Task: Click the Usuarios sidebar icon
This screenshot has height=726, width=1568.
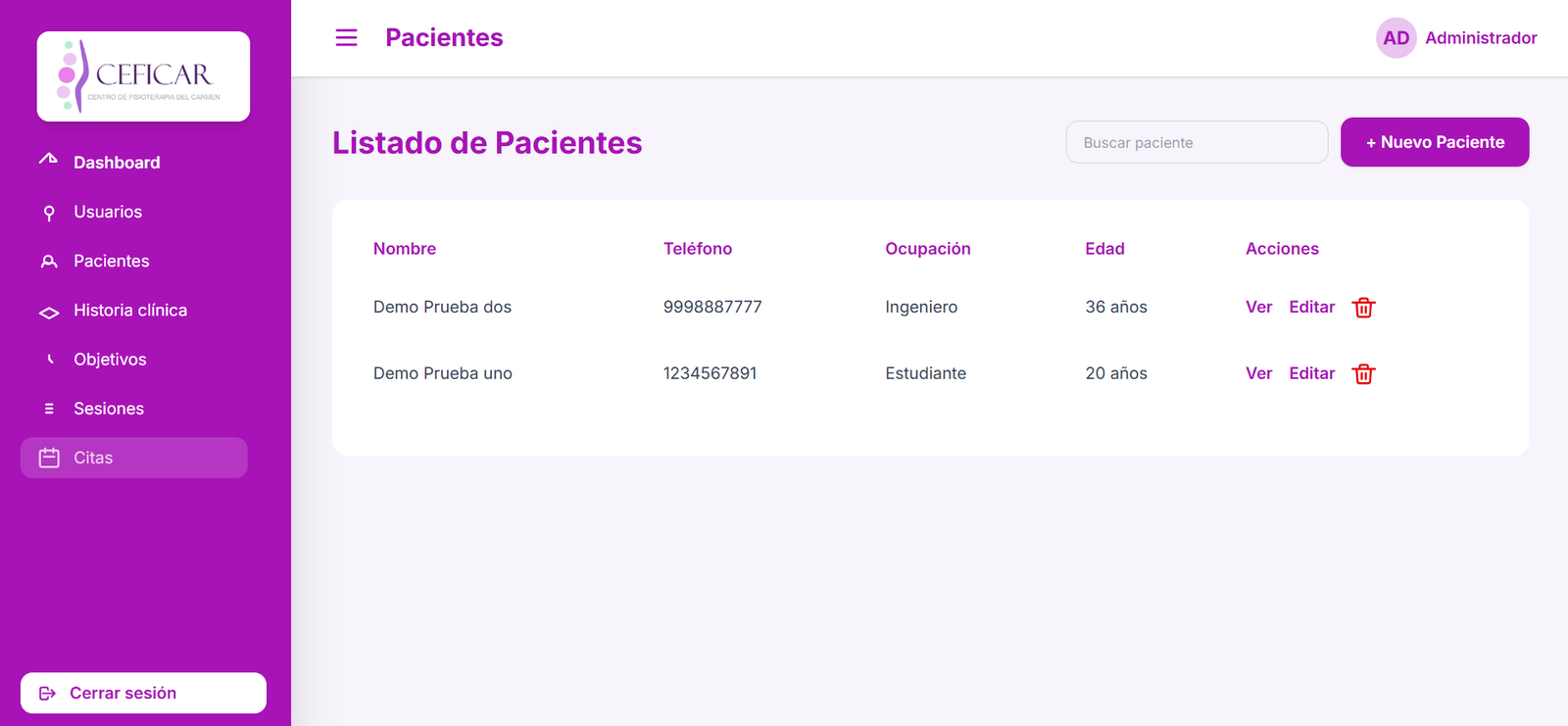Action: click(x=49, y=213)
